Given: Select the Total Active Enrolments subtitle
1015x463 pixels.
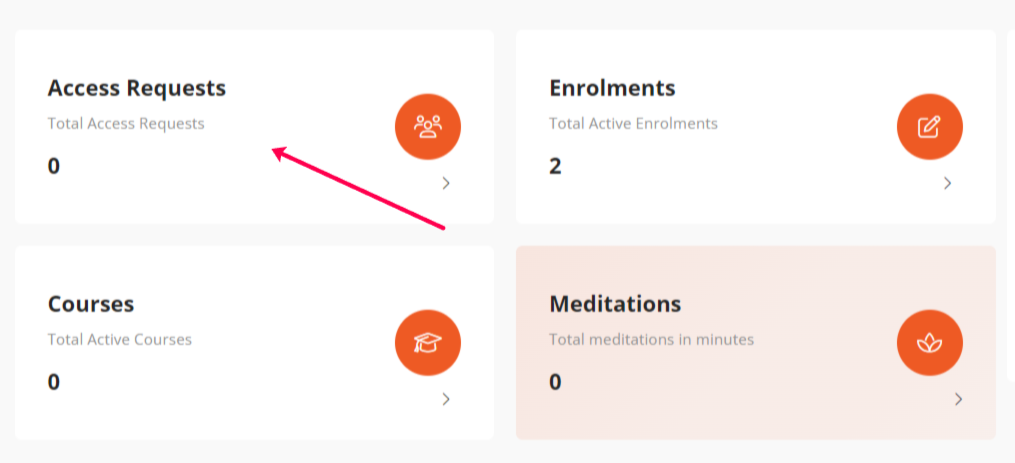Looking at the screenshot, I should point(633,123).
